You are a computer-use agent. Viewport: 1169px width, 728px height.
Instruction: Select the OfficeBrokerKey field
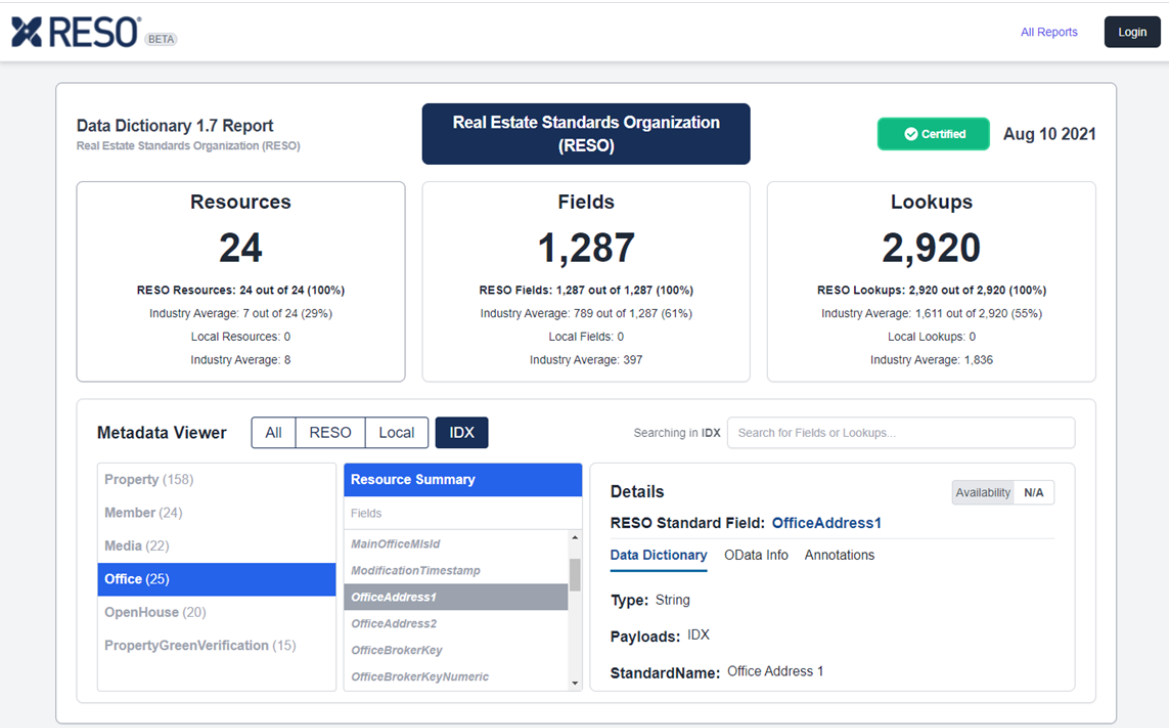point(396,650)
